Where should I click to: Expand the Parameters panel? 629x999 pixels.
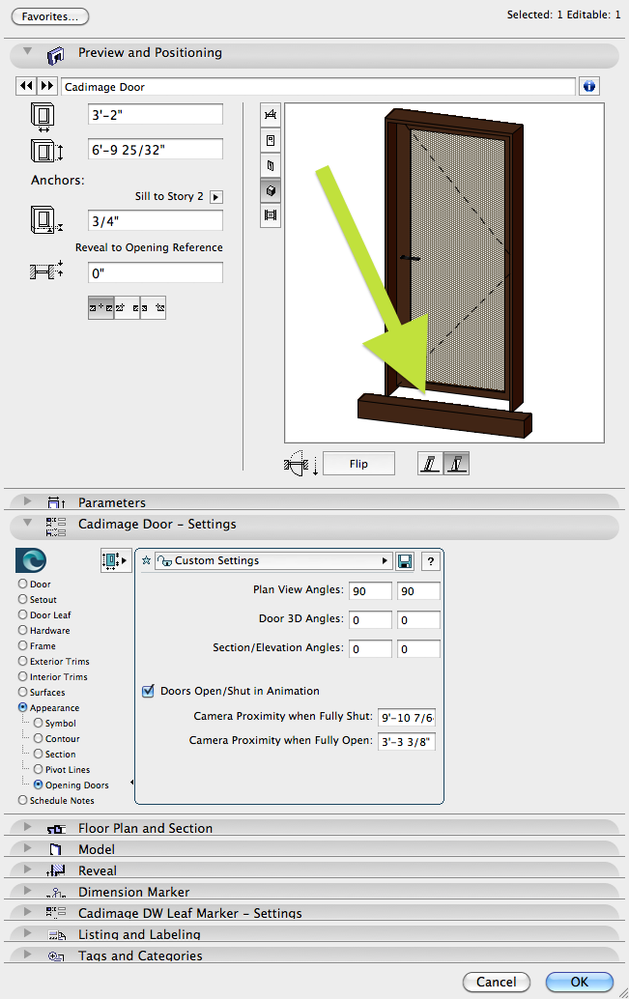(27, 501)
